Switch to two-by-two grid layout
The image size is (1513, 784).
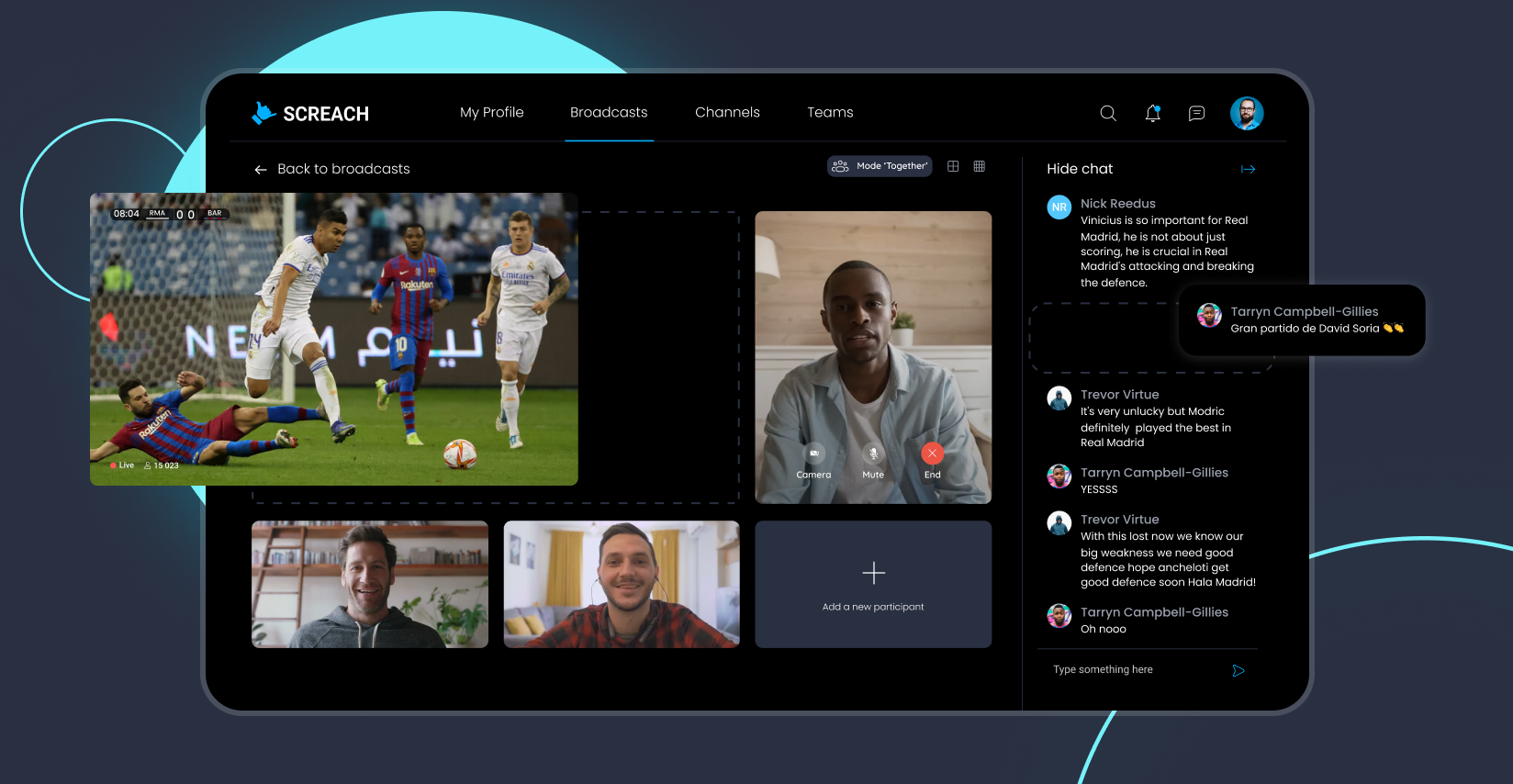(953, 166)
